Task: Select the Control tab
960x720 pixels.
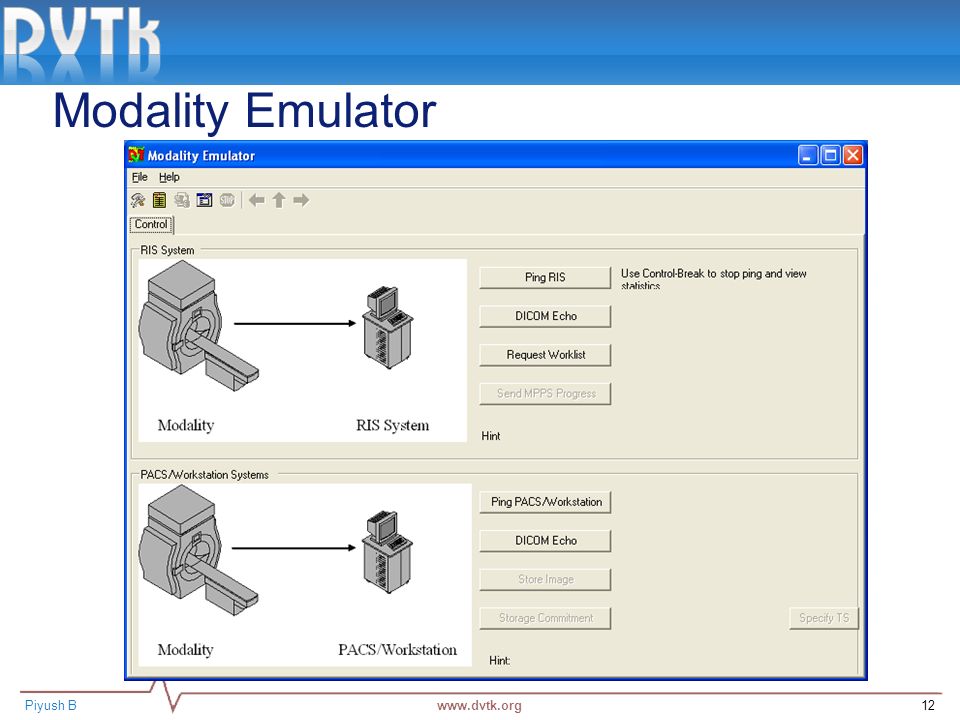Action: [x=151, y=225]
